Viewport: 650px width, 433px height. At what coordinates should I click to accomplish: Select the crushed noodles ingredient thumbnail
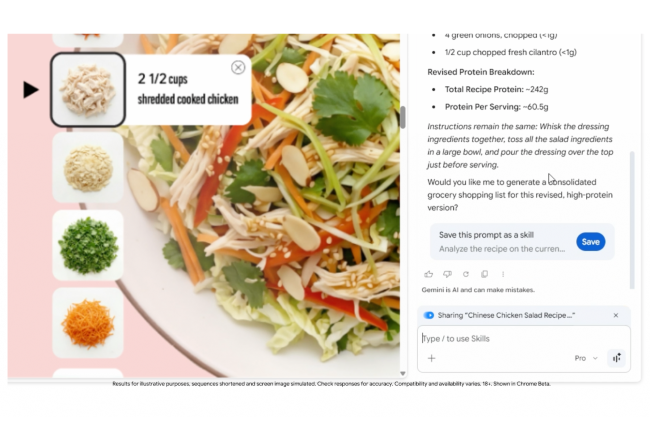tap(88, 167)
